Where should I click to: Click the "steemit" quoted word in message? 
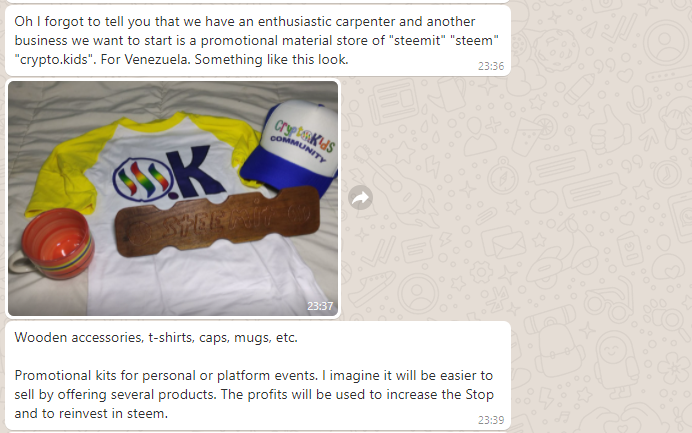pyautogui.click(x=417, y=40)
